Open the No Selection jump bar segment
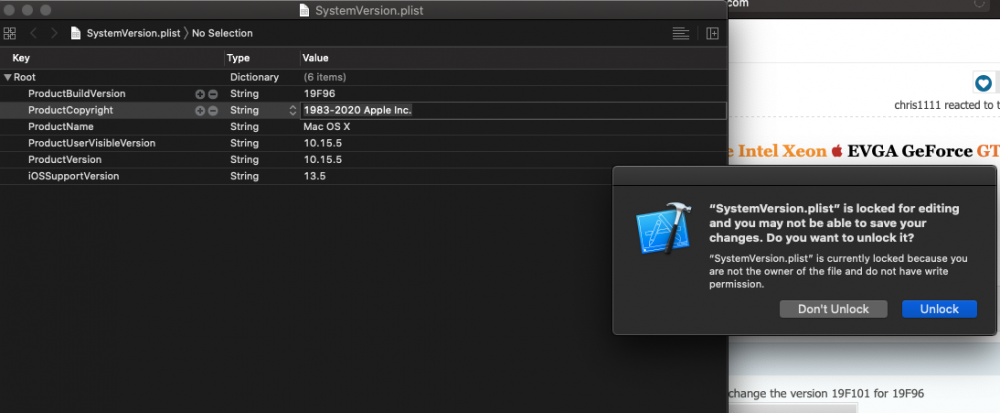This screenshot has height=413, width=1000. (223, 33)
